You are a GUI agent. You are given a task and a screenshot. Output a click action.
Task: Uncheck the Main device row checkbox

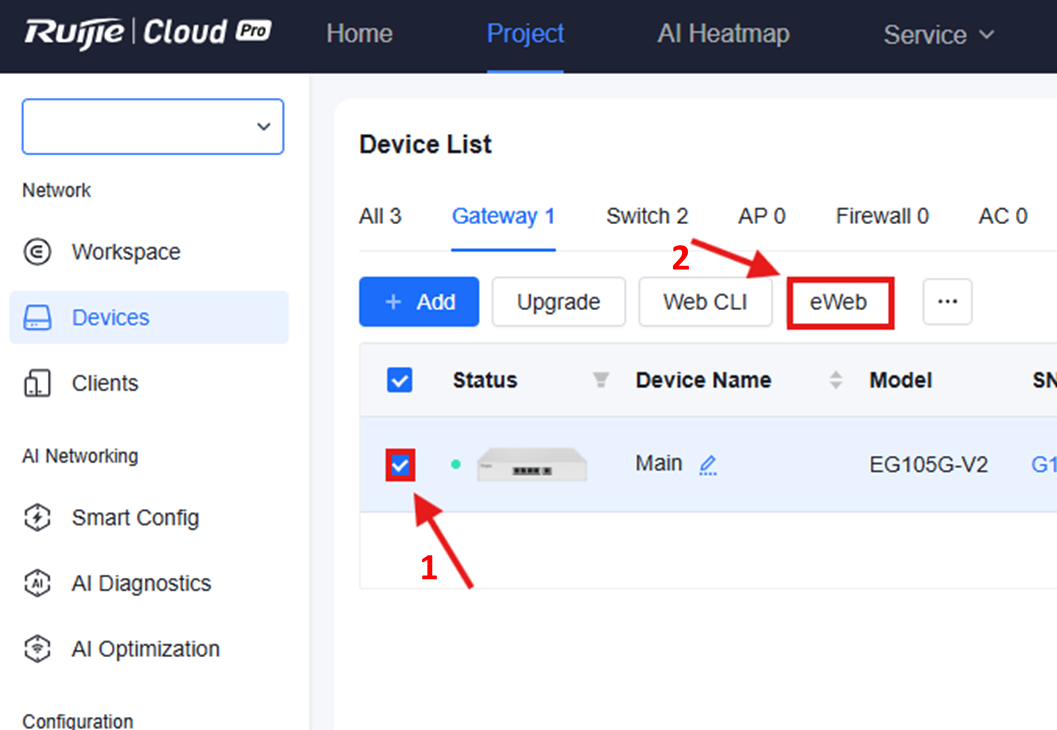tap(400, 465)
